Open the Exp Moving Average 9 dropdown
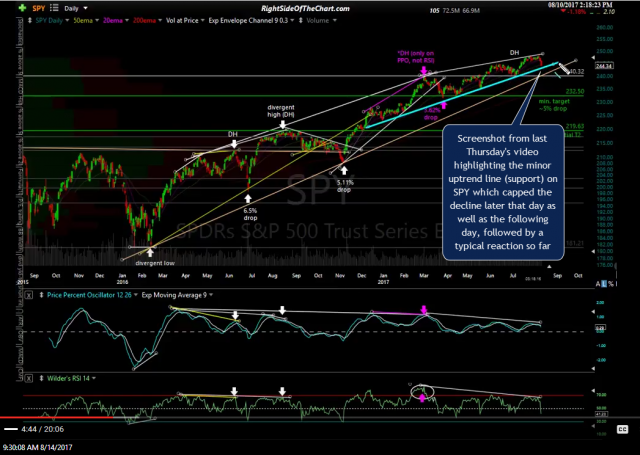Image resolution: width=640 pixels, height=455 pixels. 211,295
